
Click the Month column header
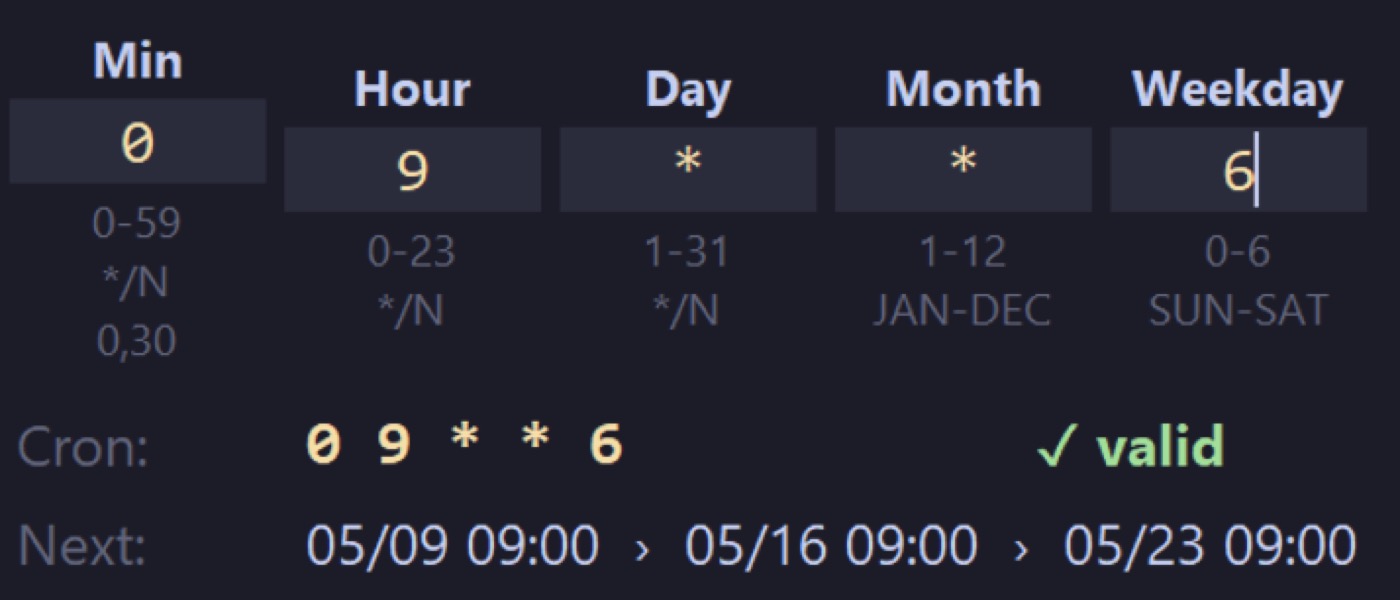(x=963, y=90)
